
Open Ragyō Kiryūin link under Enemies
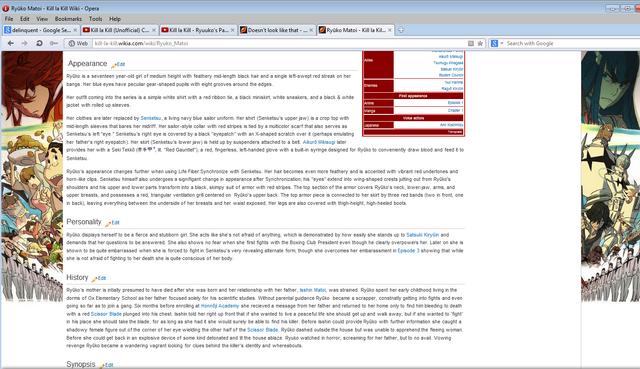point(452,89)
